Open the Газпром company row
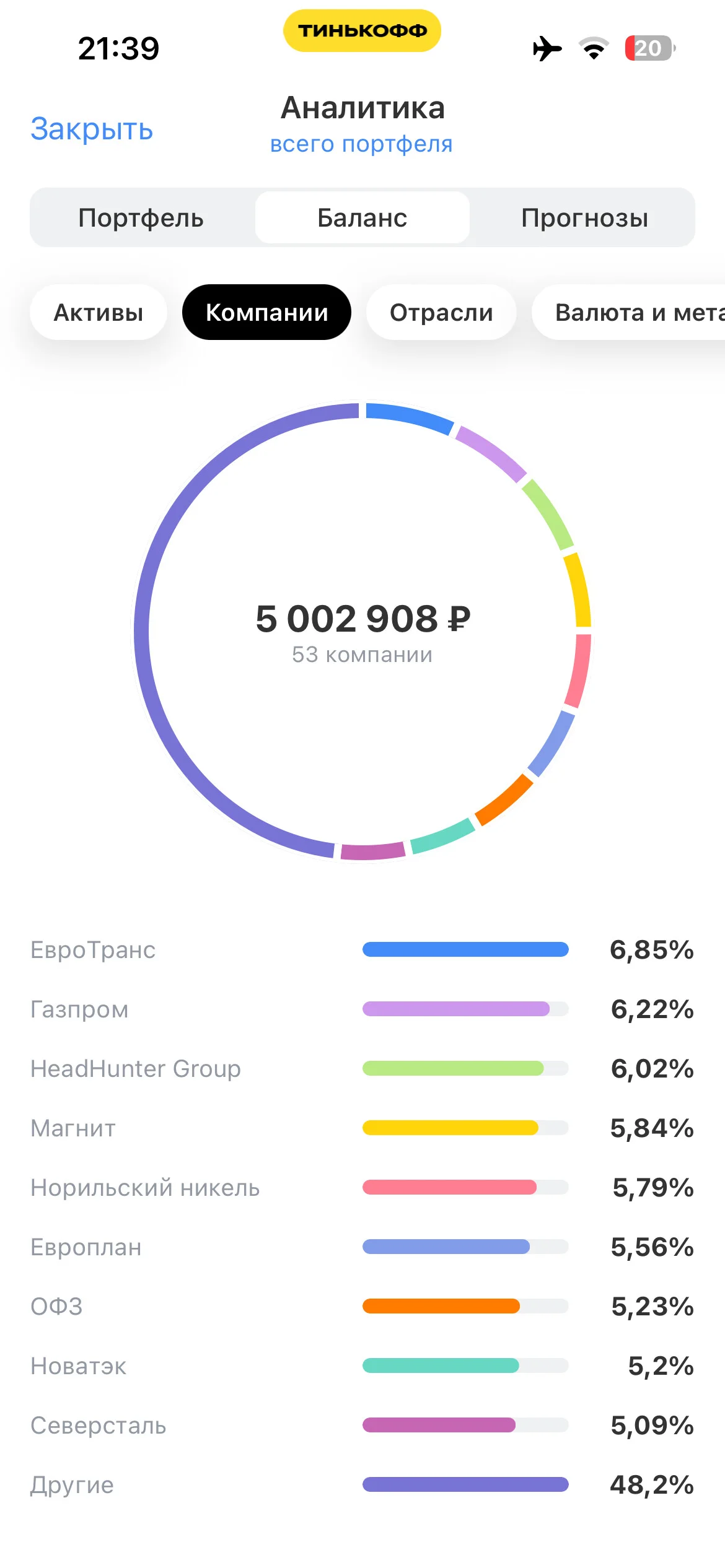This screenshot has width=725, height=1568. 362,1009
